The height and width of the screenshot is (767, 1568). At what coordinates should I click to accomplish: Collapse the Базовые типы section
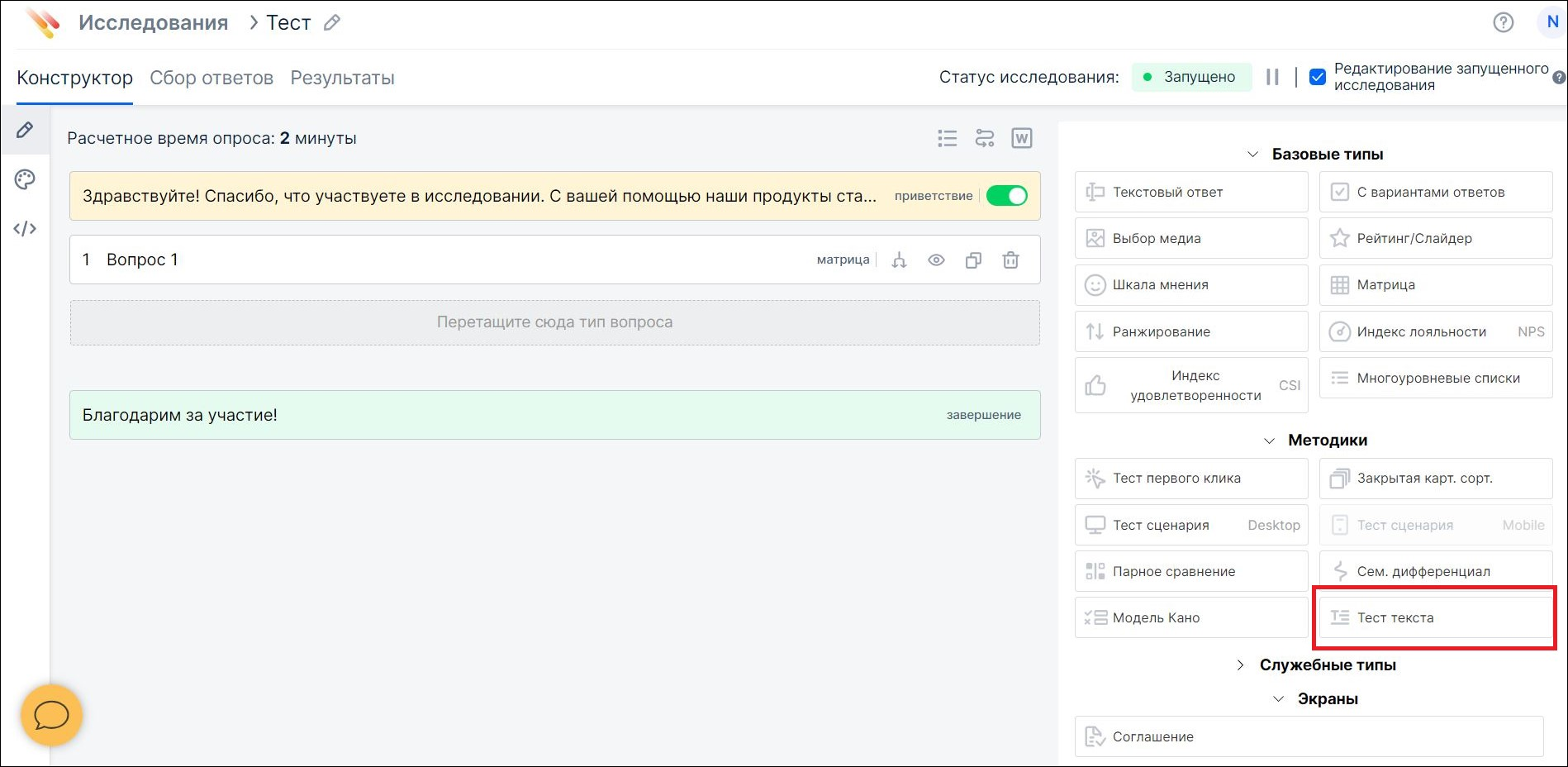click(1253, 155)
